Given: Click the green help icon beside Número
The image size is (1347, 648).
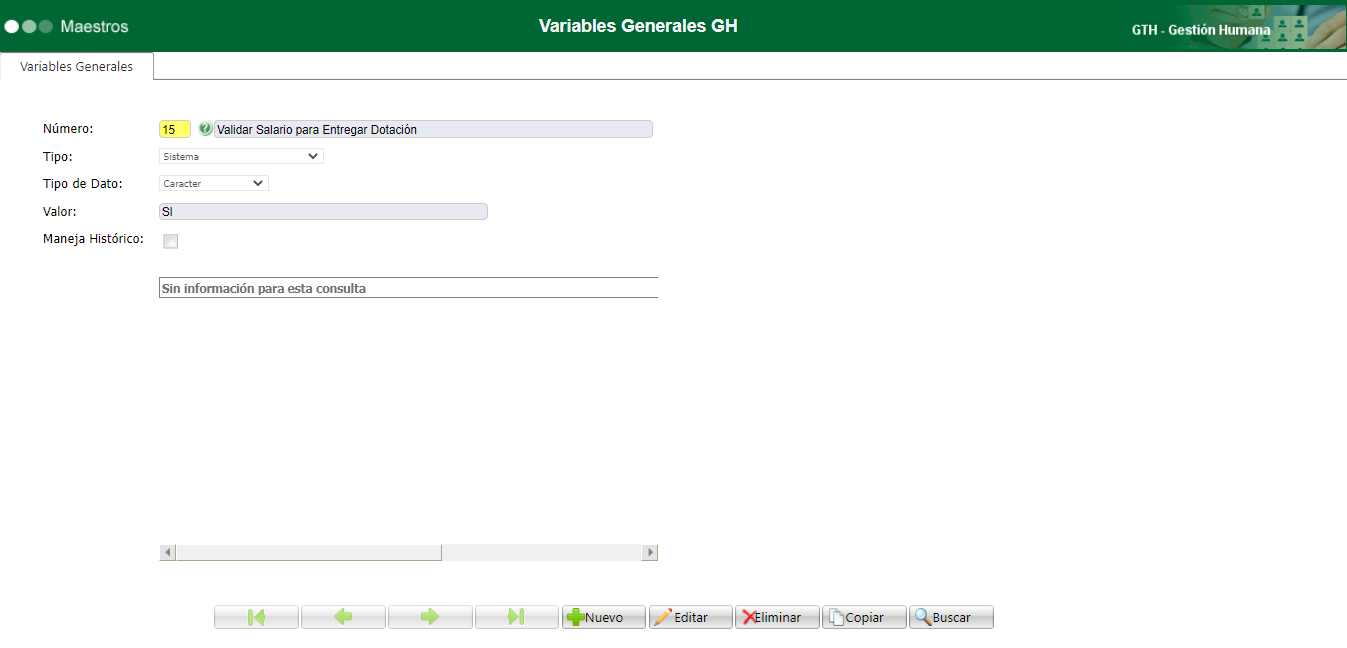Looking at the screenshot, I should 206,129.
